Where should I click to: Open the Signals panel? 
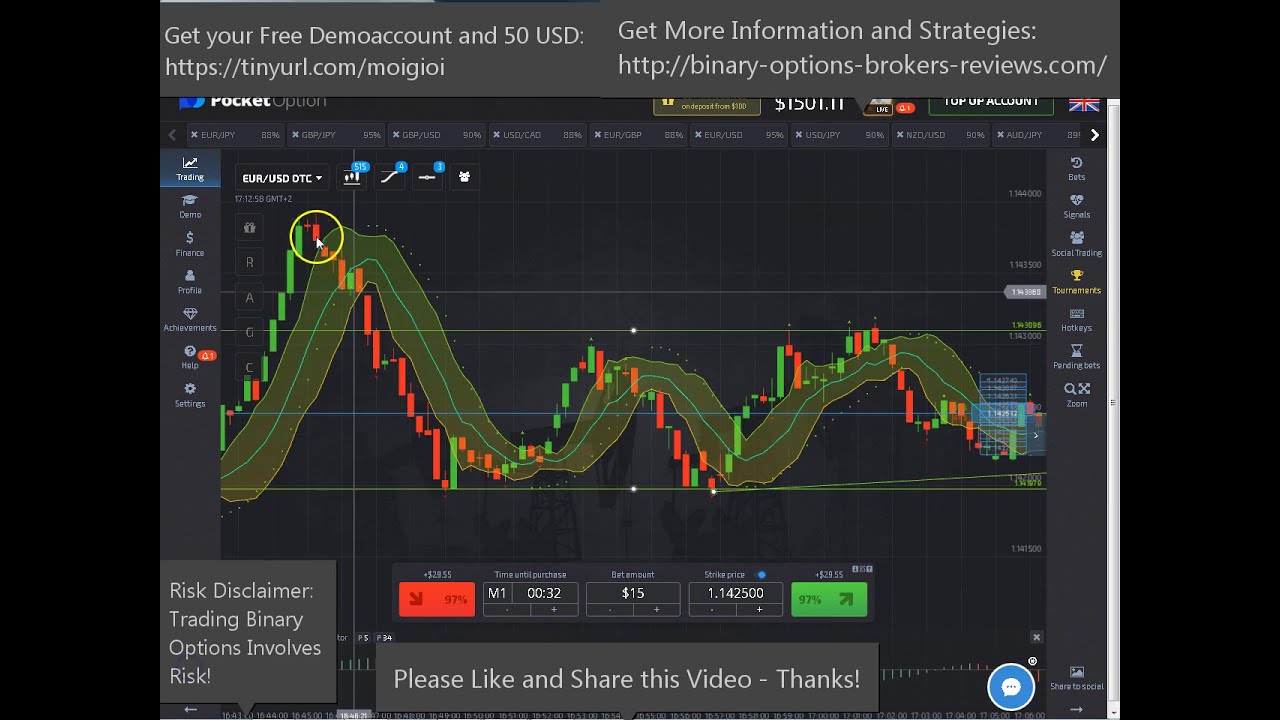click(1076, 206)
